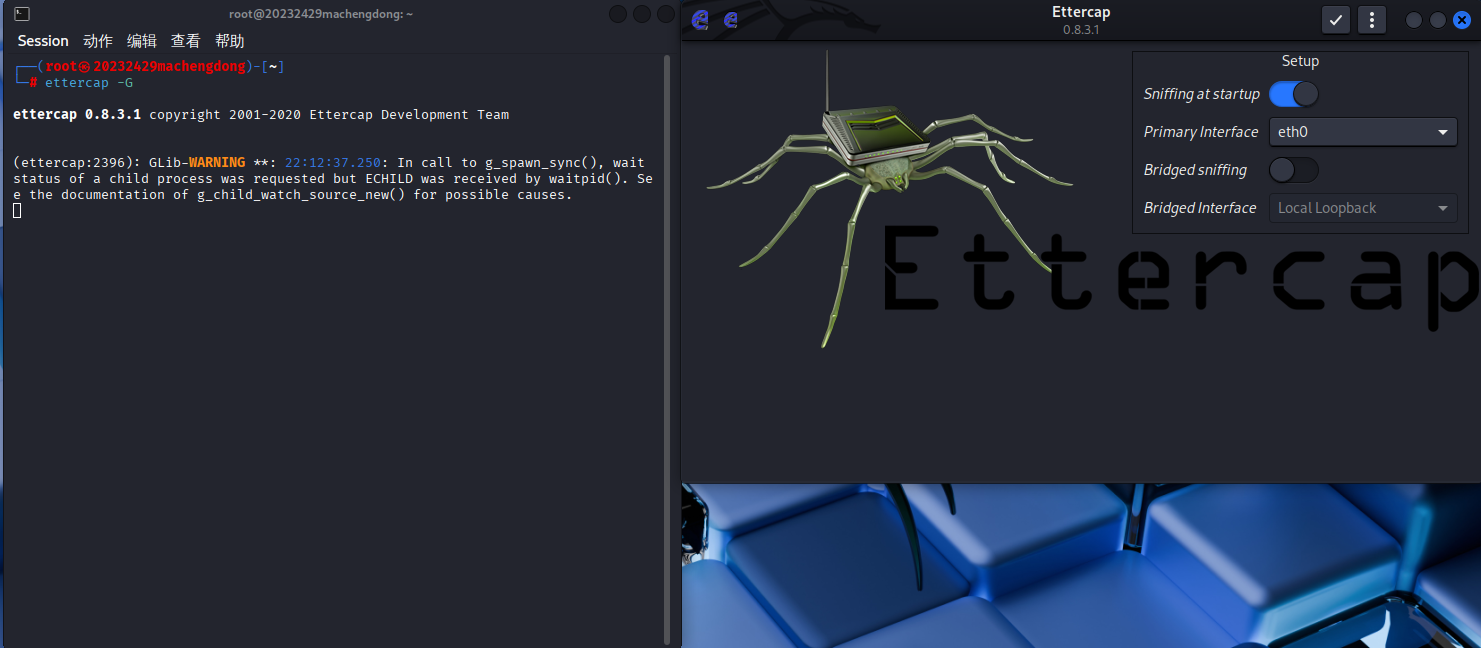Enable Bridged sniffing switch
The image size is (1481, 648).
[x=1293, y=170]
